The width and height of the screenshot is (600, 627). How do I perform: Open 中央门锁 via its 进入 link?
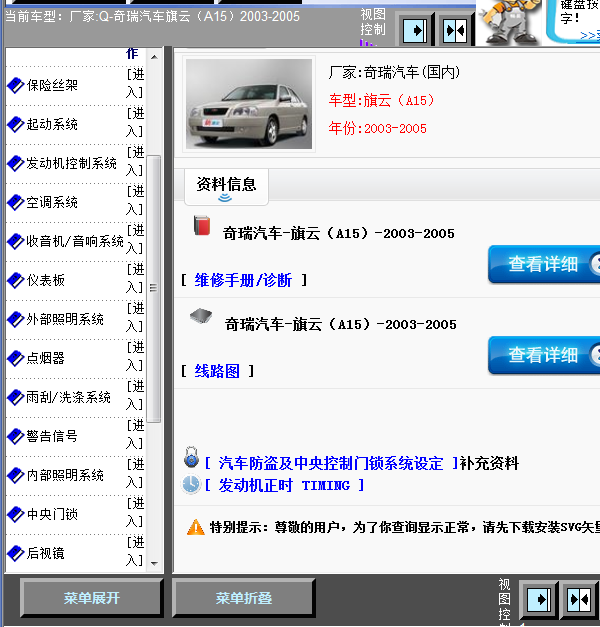pos(135,512)
